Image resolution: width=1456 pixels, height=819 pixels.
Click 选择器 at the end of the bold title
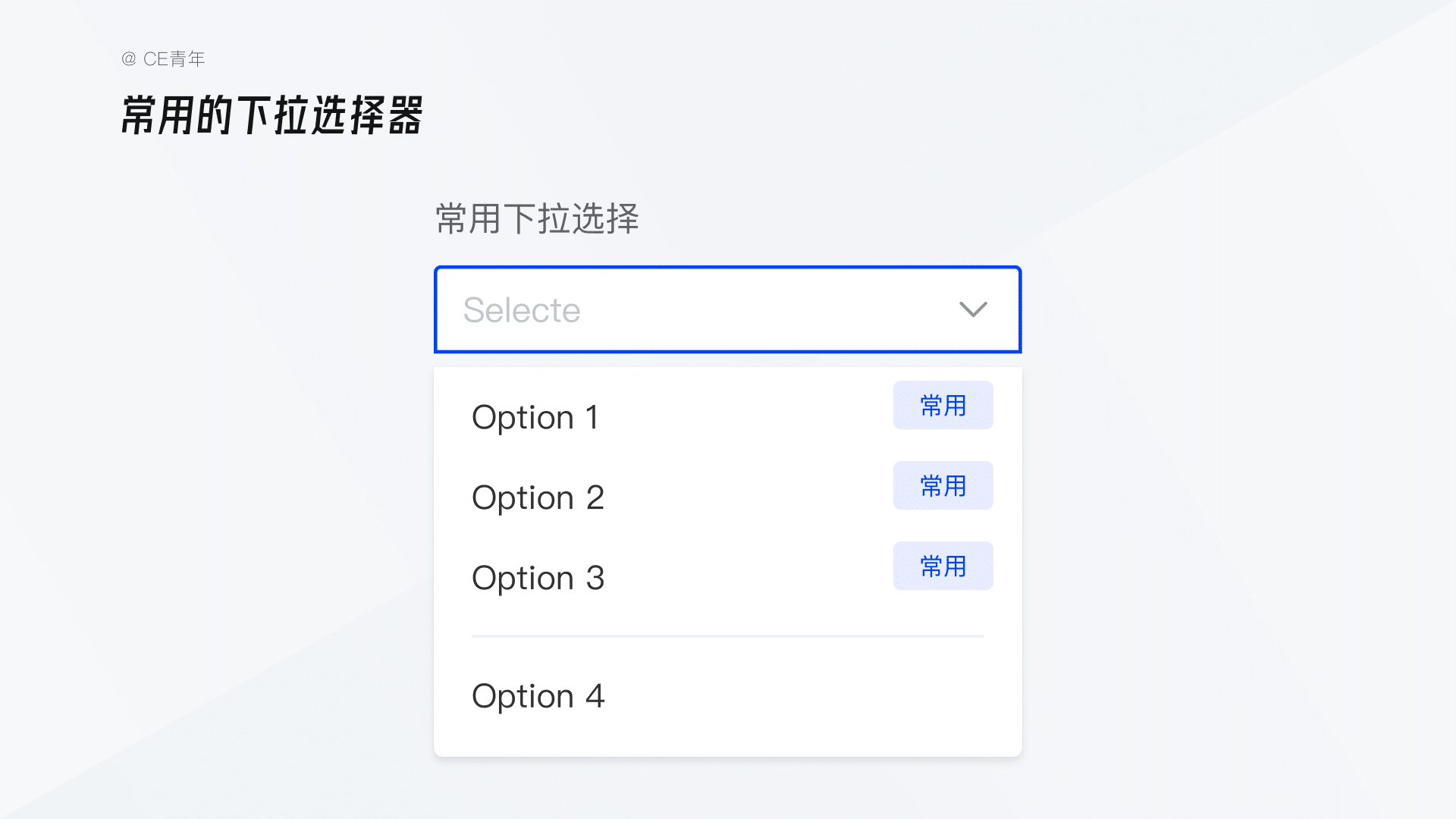(367, 116)
